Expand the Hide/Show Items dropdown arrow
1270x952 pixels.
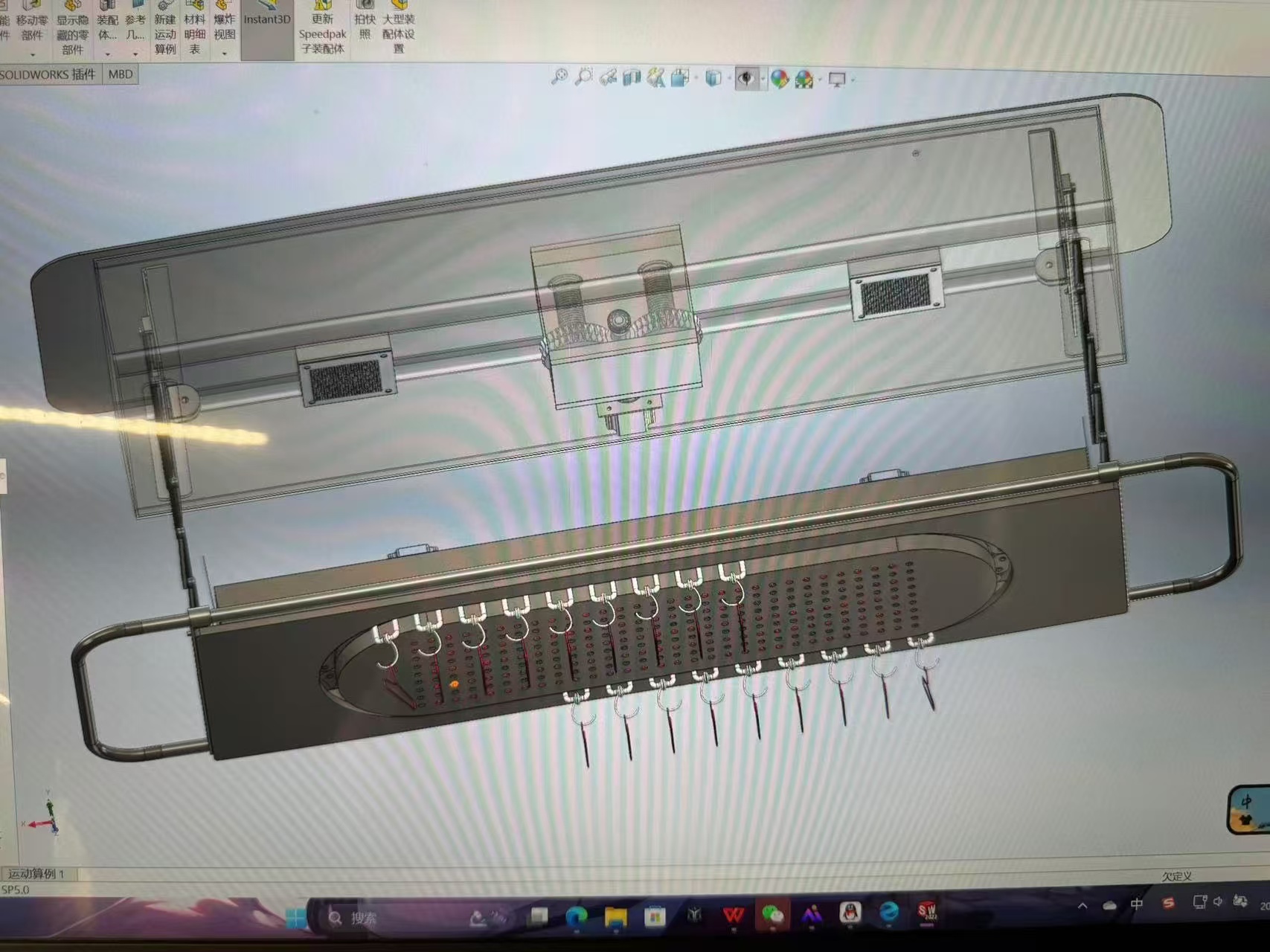tap(762, 78)
